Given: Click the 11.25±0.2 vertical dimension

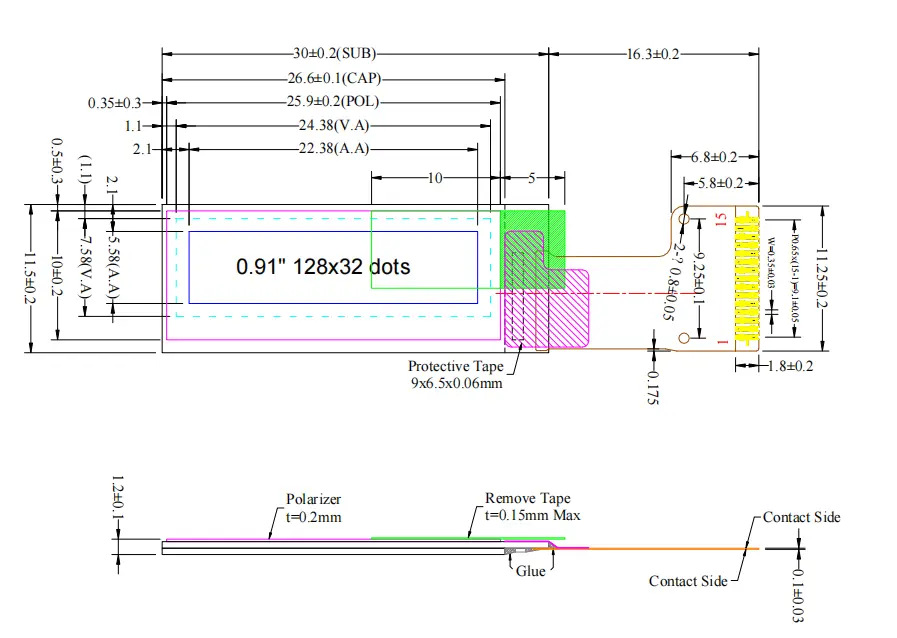Looking at the screenshot, I should click(x=822, y=278).
